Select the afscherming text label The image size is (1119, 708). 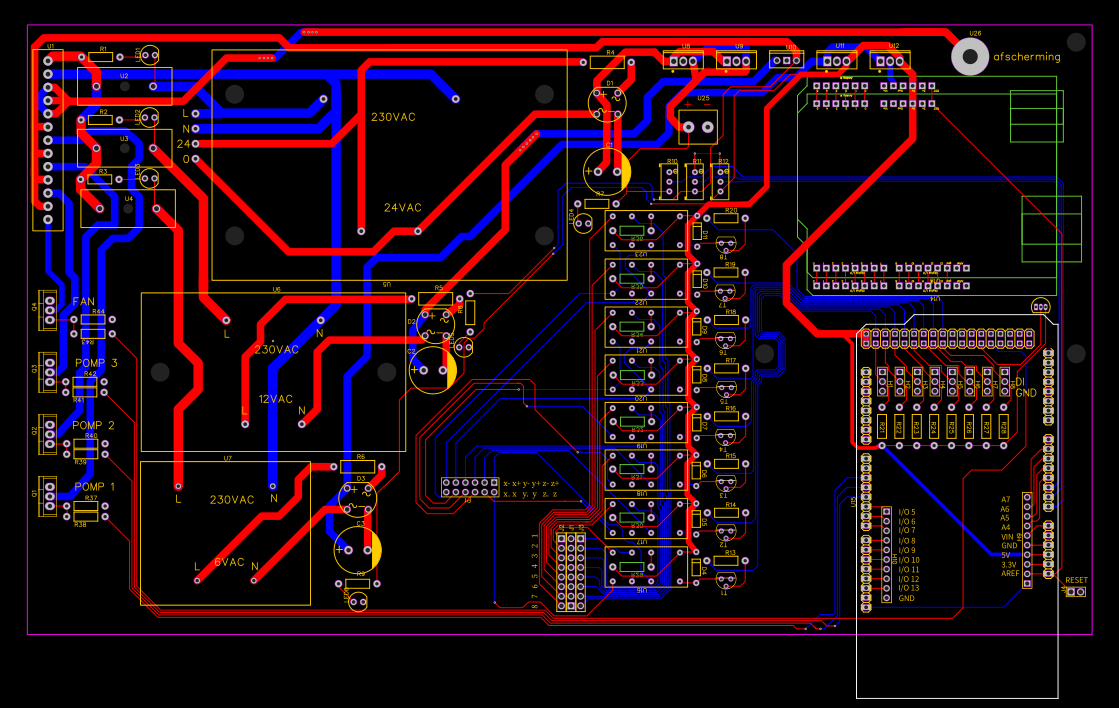click(1024, 57)
